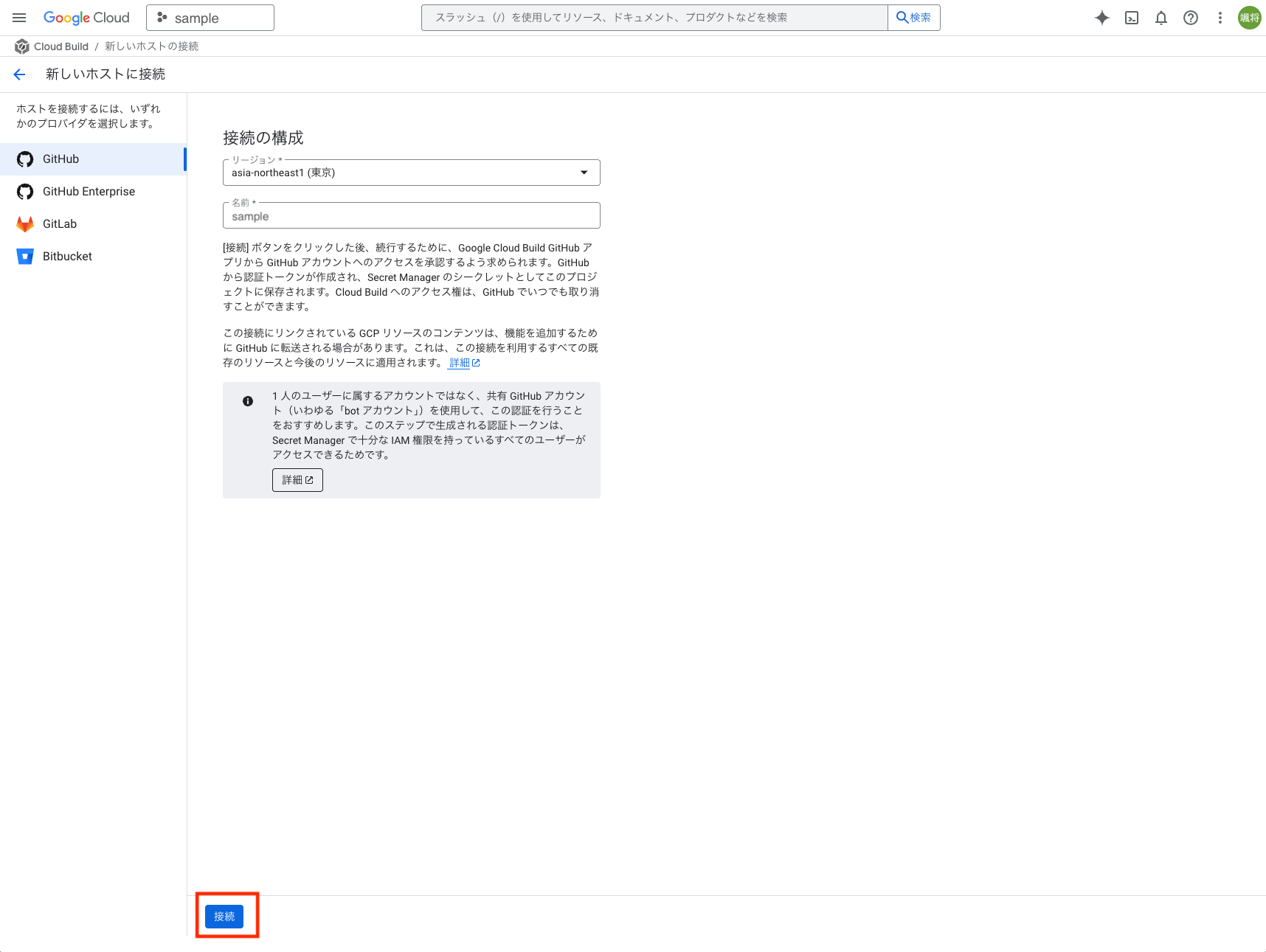The height and width of the screenshot is (952, 1266).
Task: Click the back arrow
Action: pos(19,74)
